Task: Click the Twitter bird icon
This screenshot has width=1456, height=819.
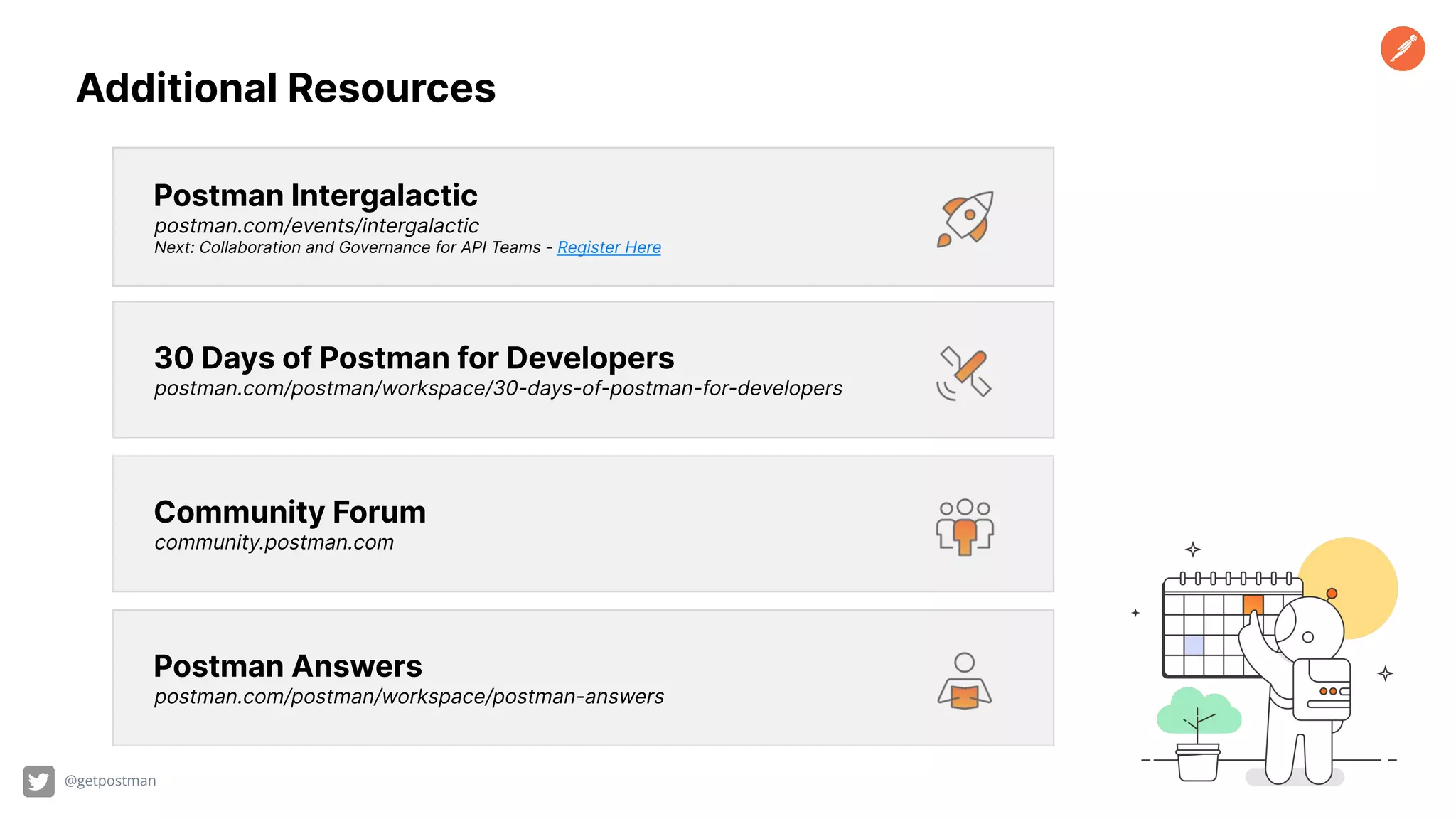Action: point(38,781)
